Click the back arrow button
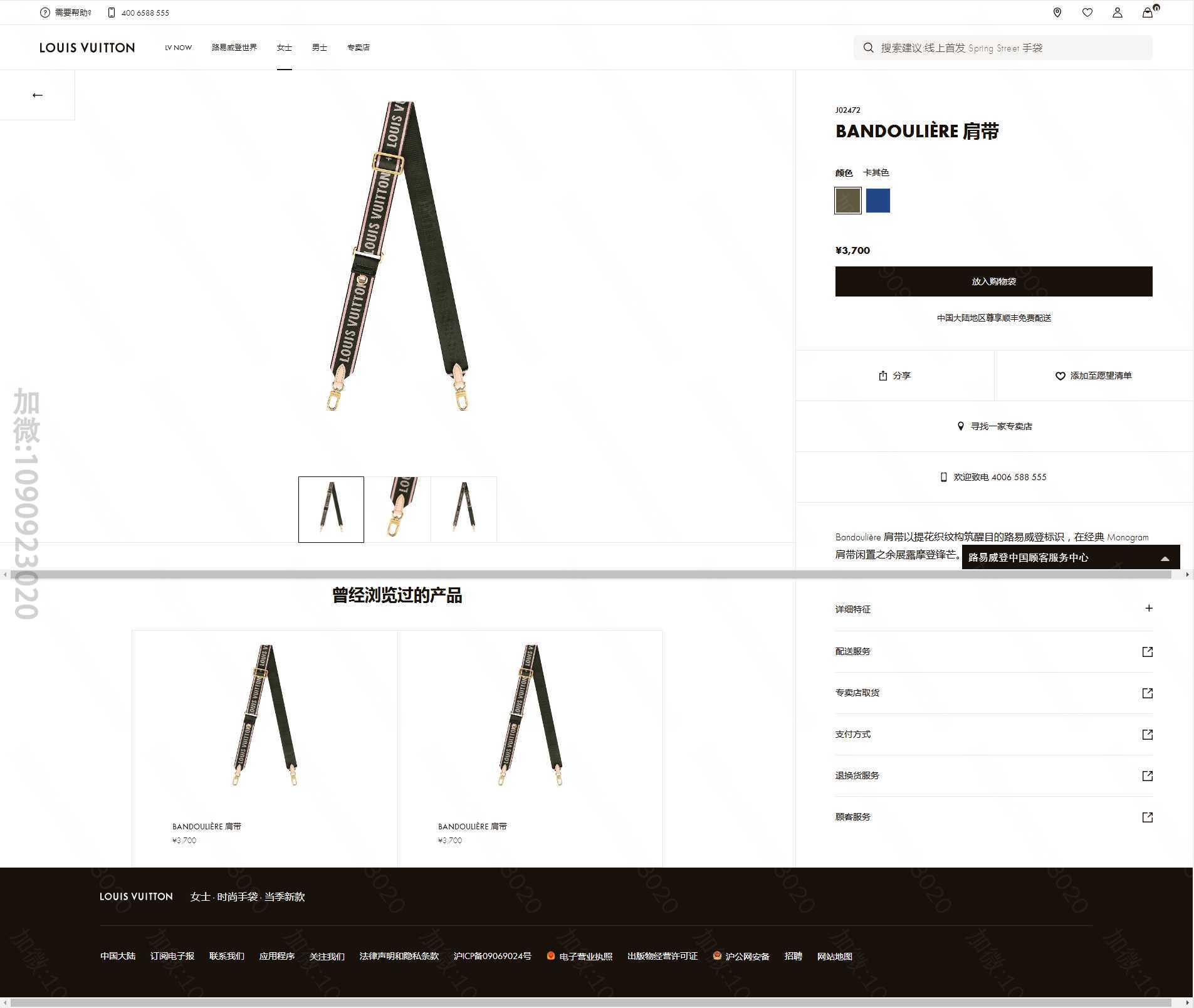Screen dimensions: 1194x1008 (38, 95)
